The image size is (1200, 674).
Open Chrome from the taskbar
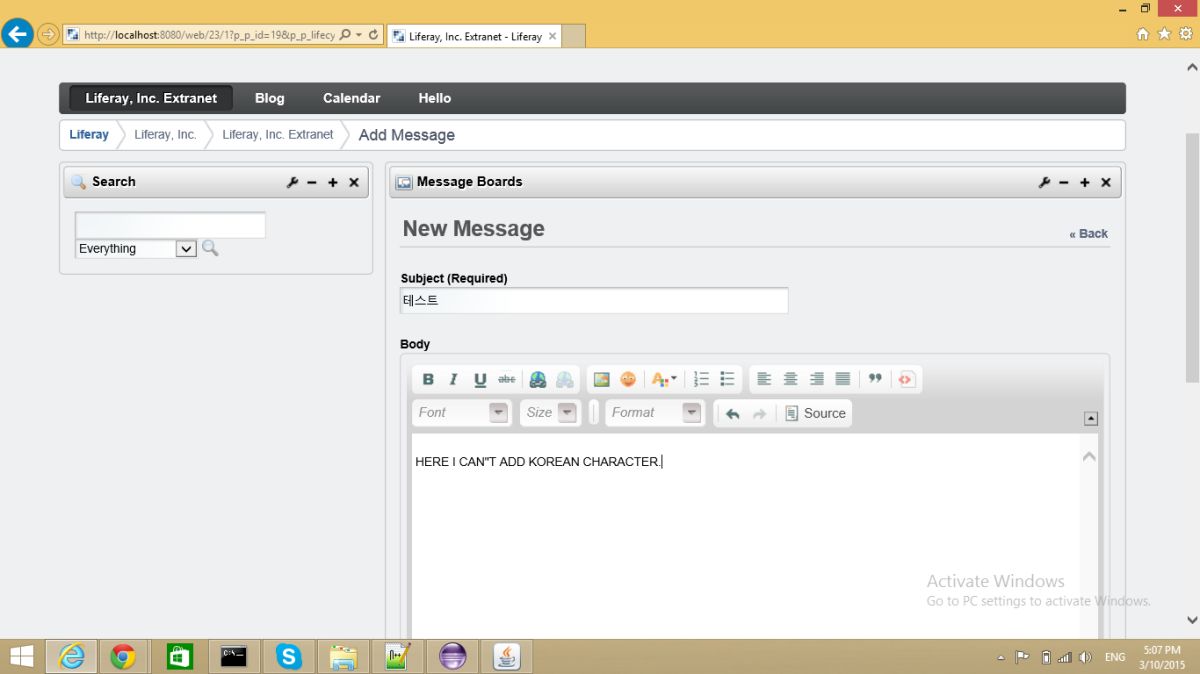124,657
